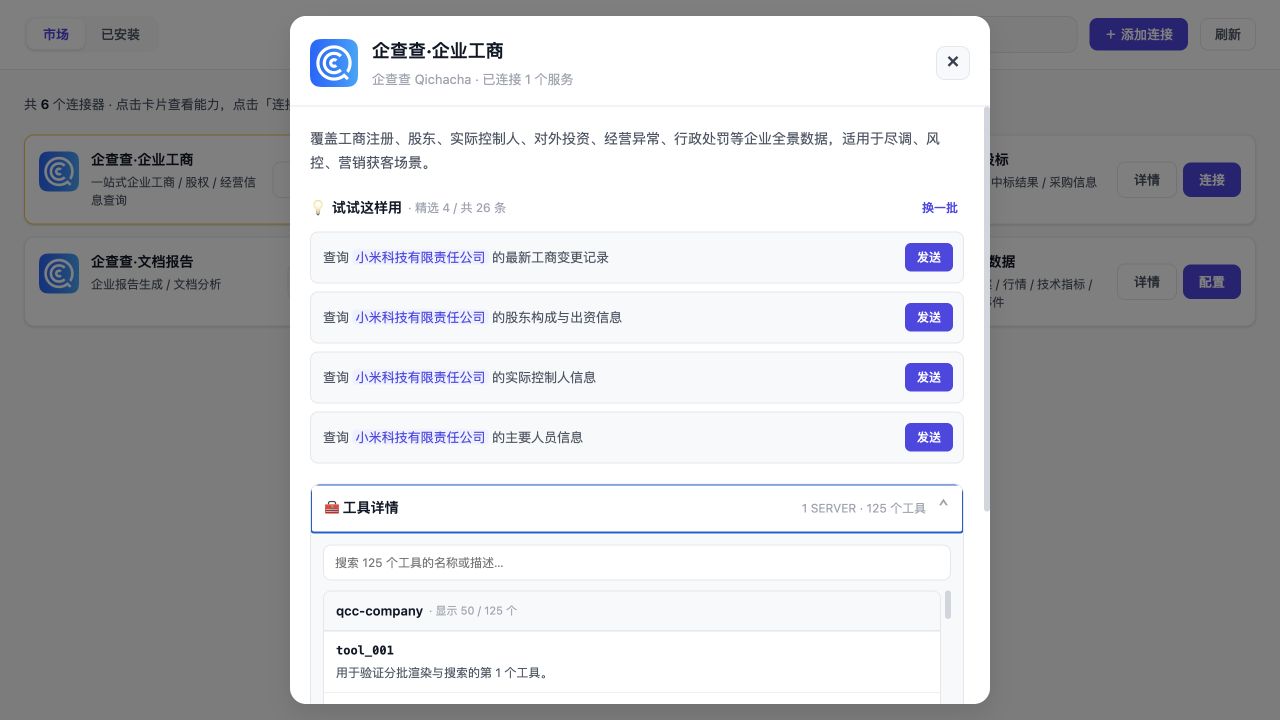This screenshot has width=1280, height=720.
Task: Click the 企查查·文档报告 card icon in background
Action: pos(59,273)
